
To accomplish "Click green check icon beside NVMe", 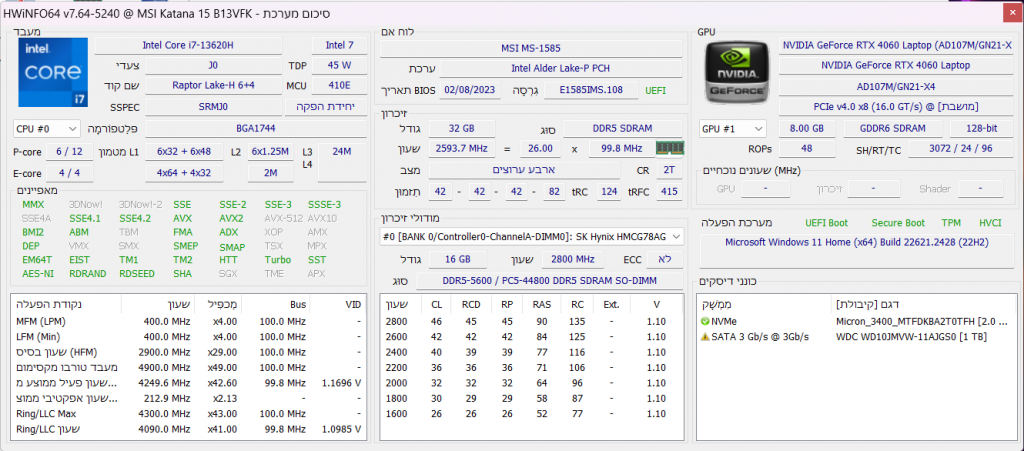I will pyautogui.click(x=705, y=321).
